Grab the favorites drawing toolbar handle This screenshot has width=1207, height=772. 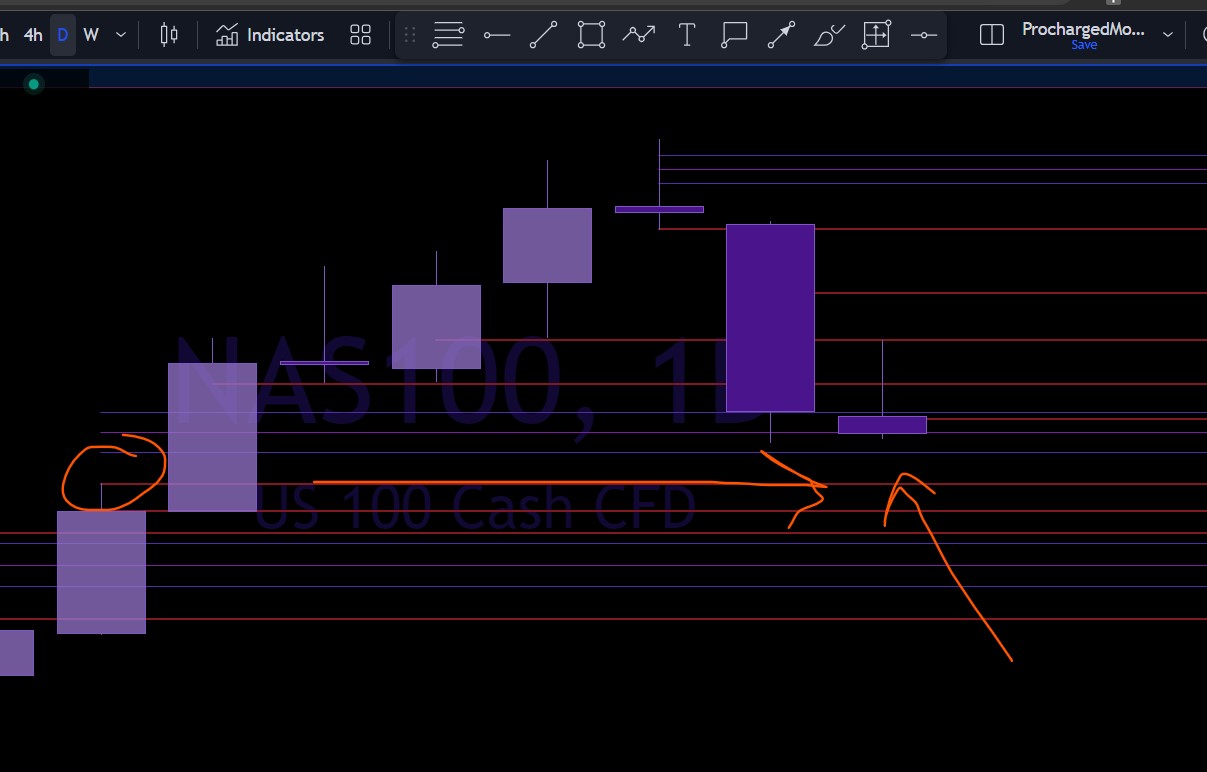pyautogui.click(x=409, y=36)
